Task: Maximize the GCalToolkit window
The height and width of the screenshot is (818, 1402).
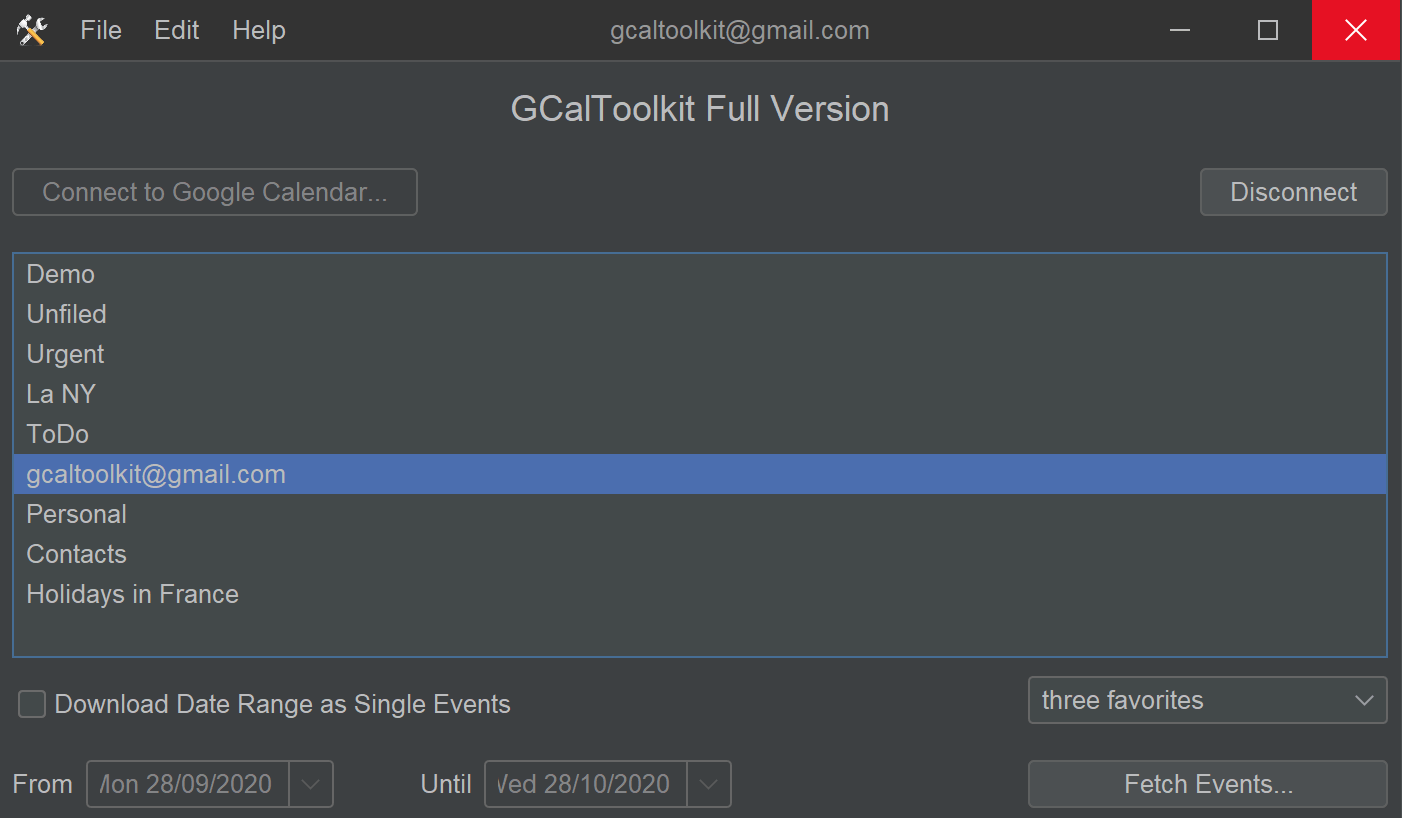Action: 1268,30
